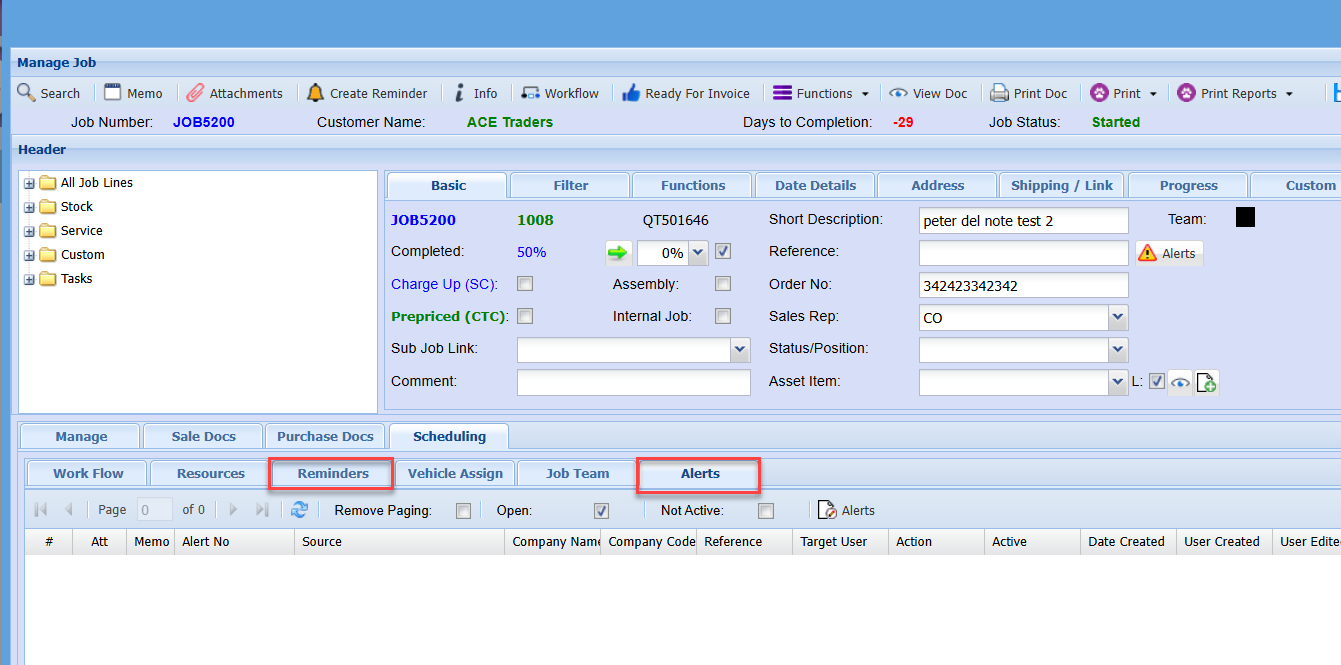1341x665 pixels.
Task: Enable the Charge Up (SC) checkbox
Action: pyautogui.click(x=525, y=284)
